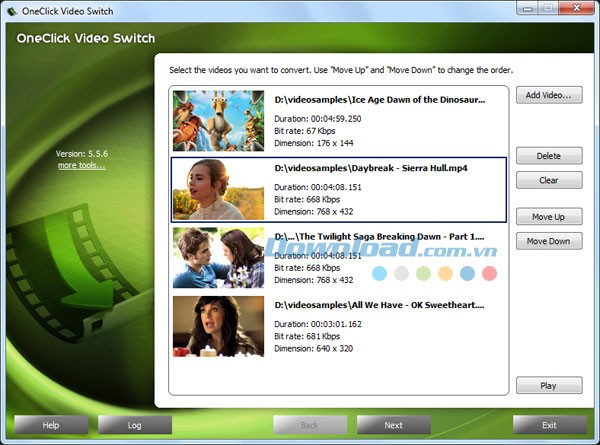Exit the application
This screenshot has width=600, height=445.
click(549, 425)
